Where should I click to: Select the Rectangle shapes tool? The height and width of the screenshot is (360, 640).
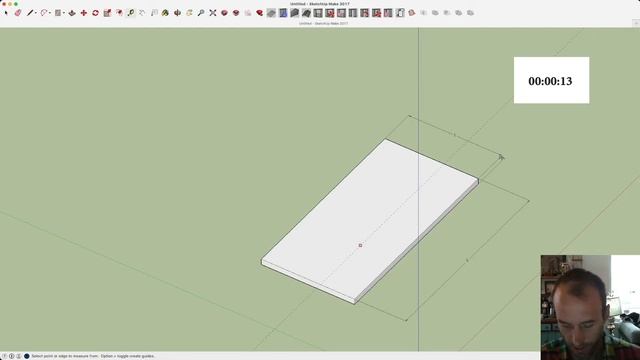(x=58, y=13)
